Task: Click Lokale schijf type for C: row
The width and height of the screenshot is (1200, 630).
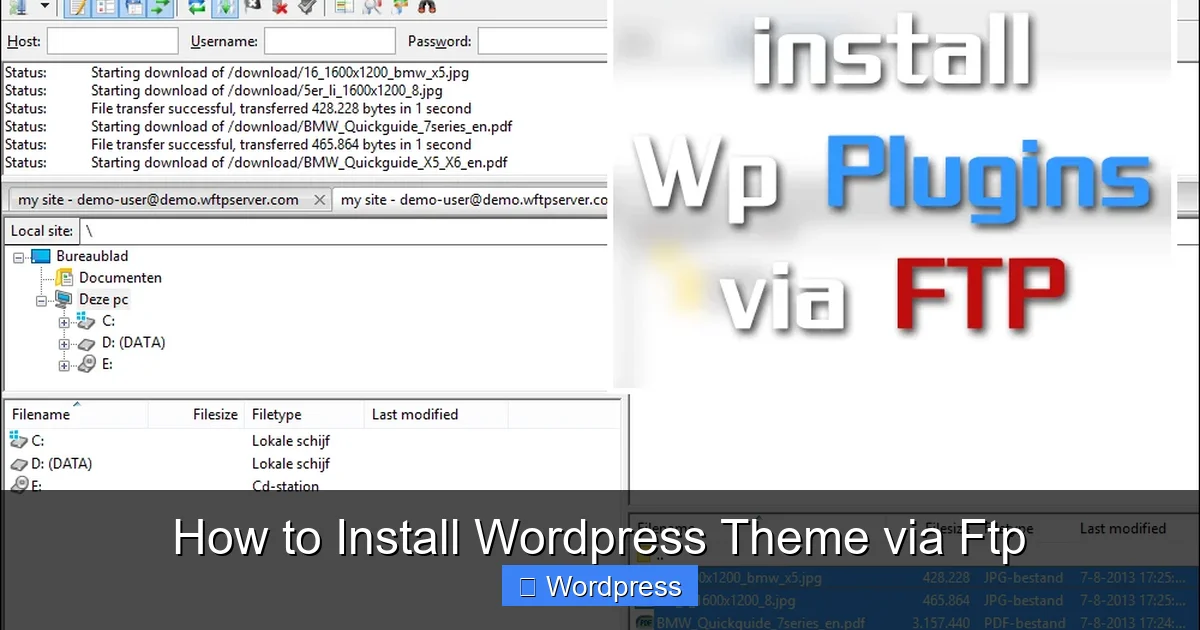Action: point(291,440)
